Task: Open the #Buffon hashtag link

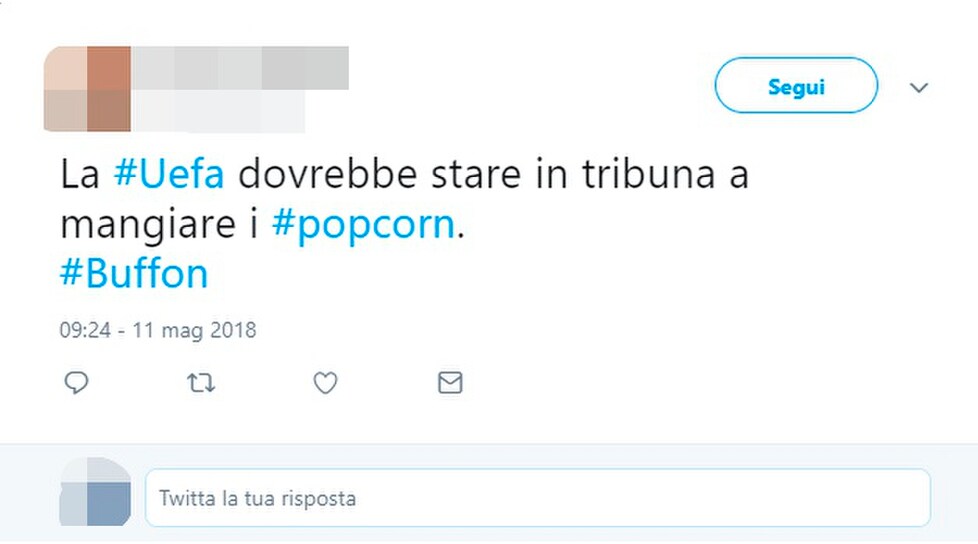Action: [x=133, y=273]
